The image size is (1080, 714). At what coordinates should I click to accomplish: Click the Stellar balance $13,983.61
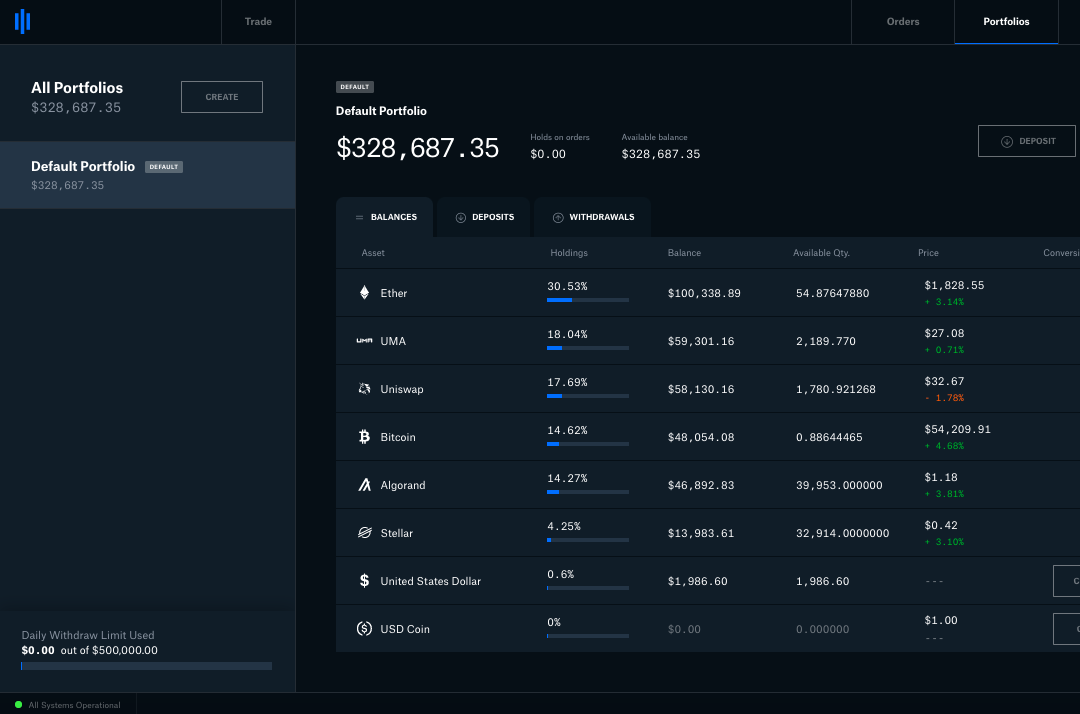click(700, 534)
